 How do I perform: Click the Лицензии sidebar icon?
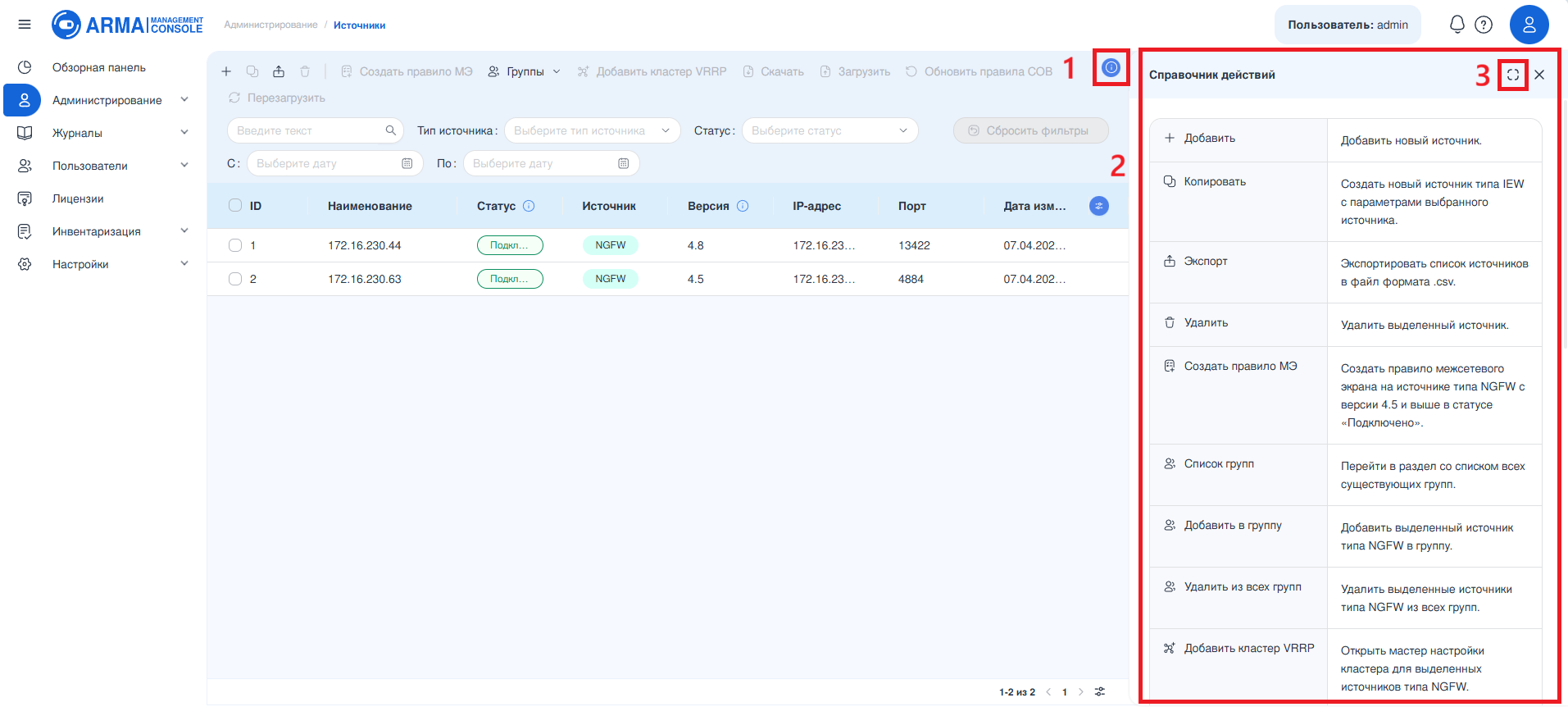[x=25, y=198]
